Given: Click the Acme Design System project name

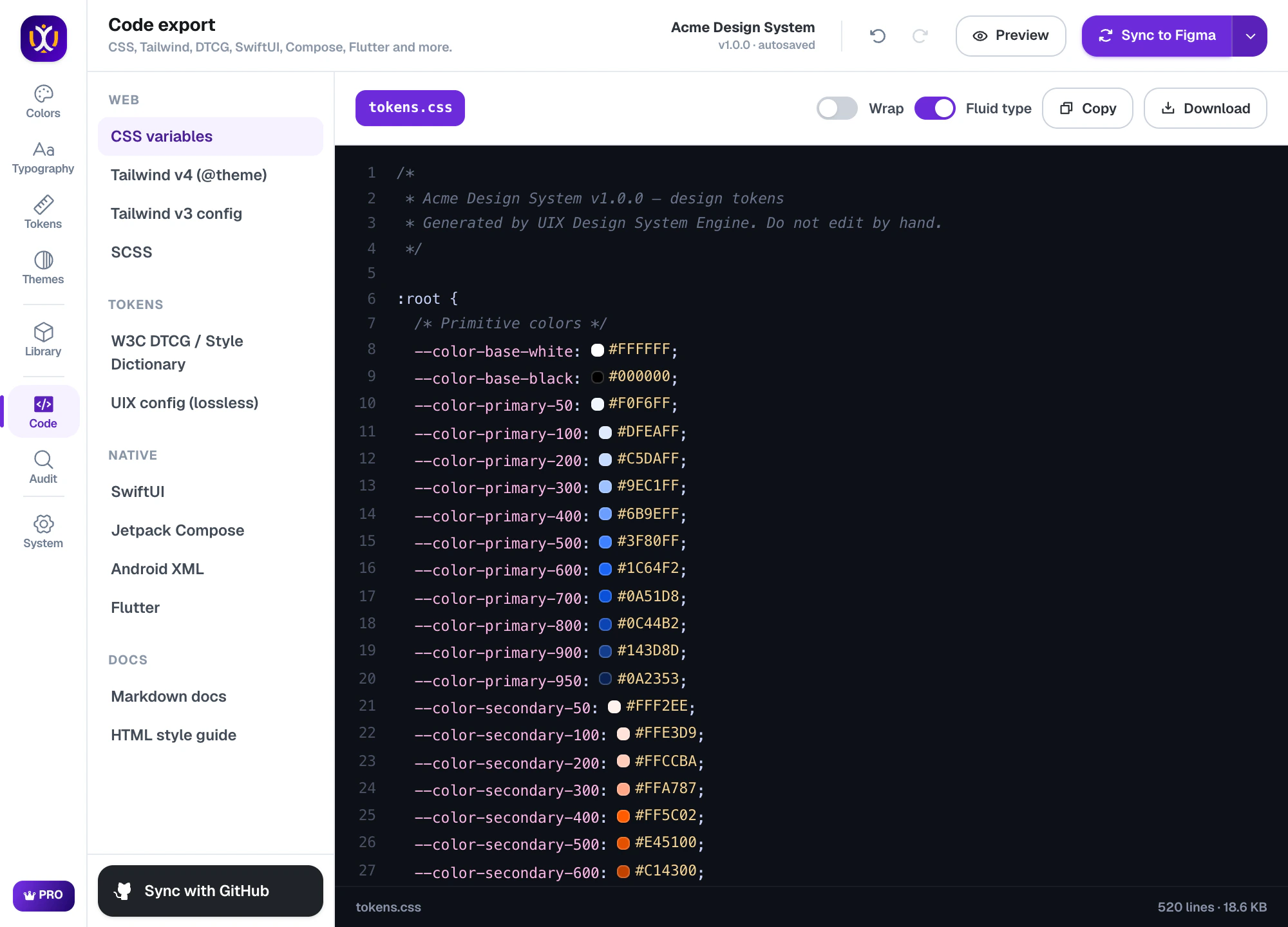Looking at the screenshot, I should coord(743,27).
